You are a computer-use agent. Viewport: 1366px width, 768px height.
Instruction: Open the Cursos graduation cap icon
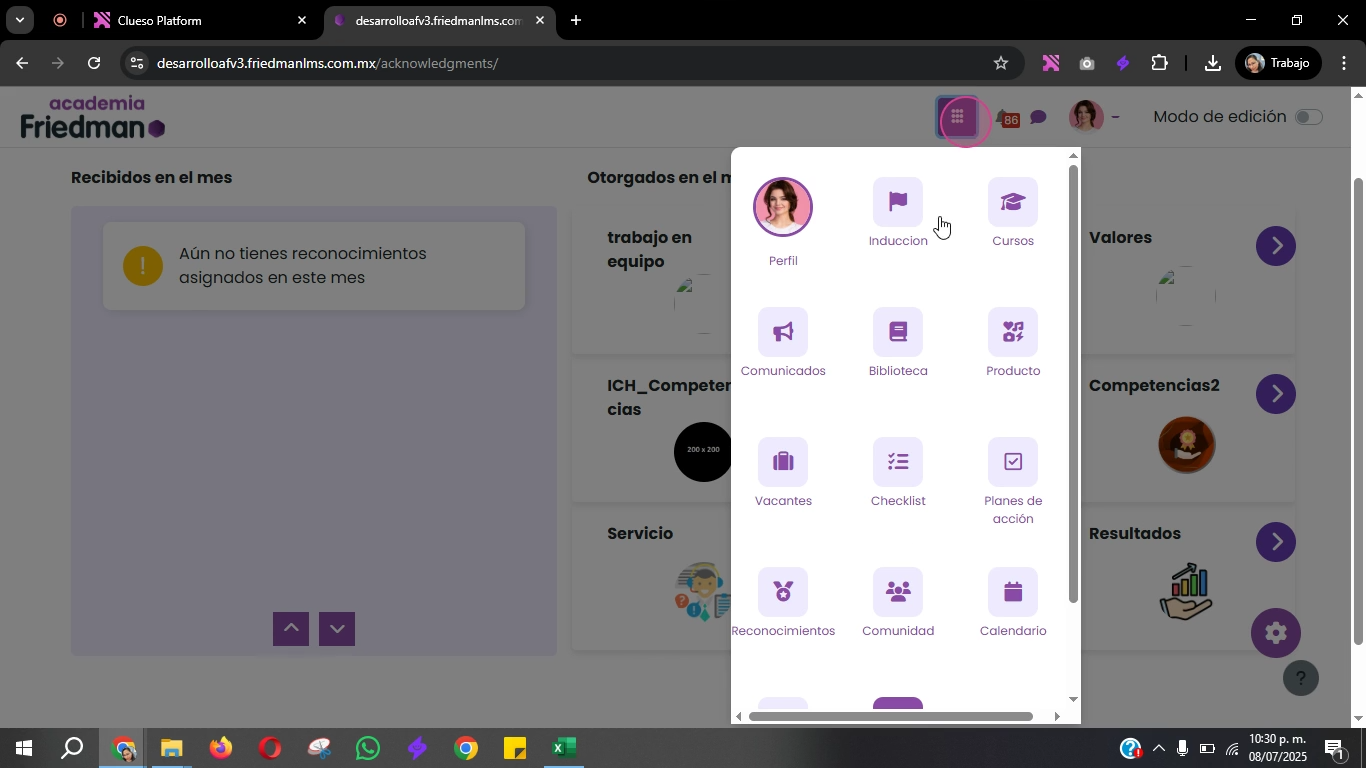[x=1012, y=202]
